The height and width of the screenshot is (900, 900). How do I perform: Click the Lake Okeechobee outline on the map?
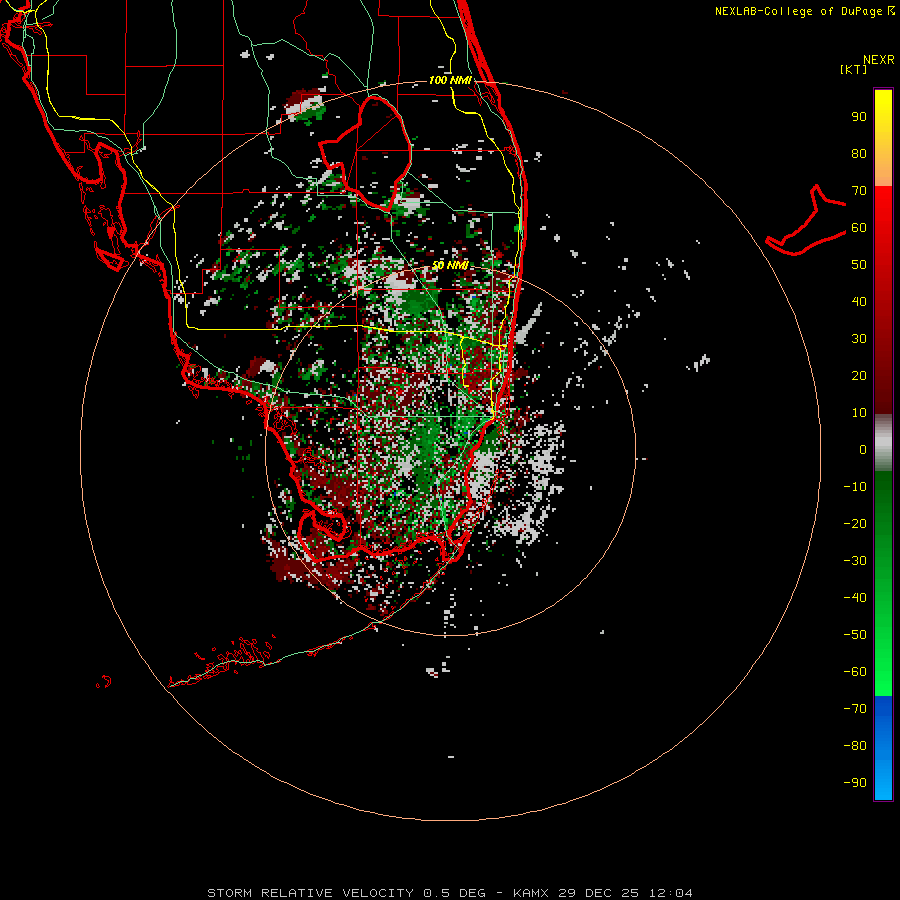(366, 153)
